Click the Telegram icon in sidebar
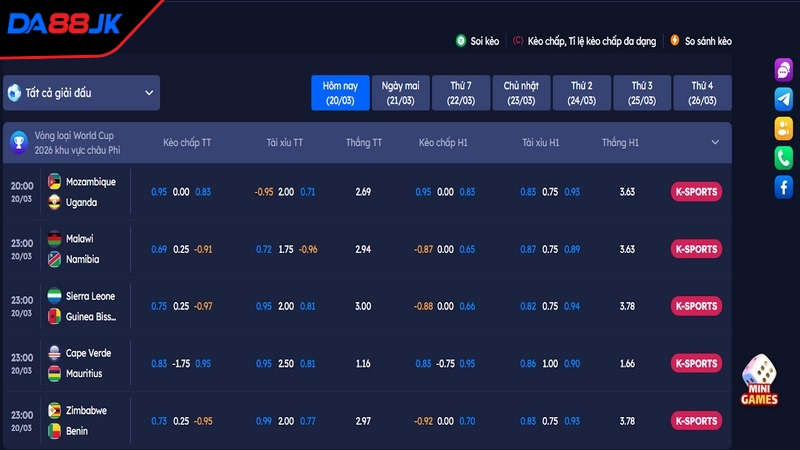The height and width of the screenshot is (450, 800). (783, 99)
